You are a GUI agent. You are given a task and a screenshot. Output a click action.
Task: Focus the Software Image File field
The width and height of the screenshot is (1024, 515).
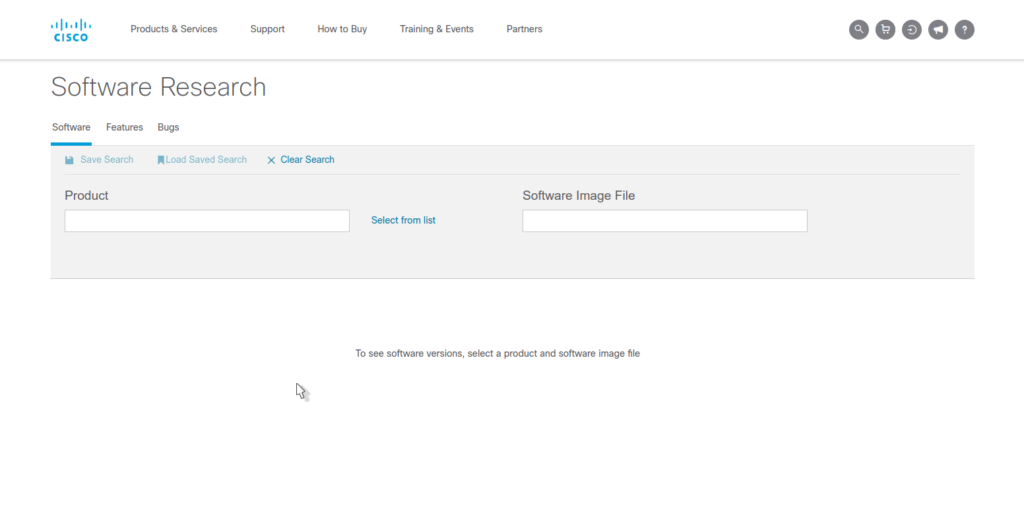pos(664,221)
